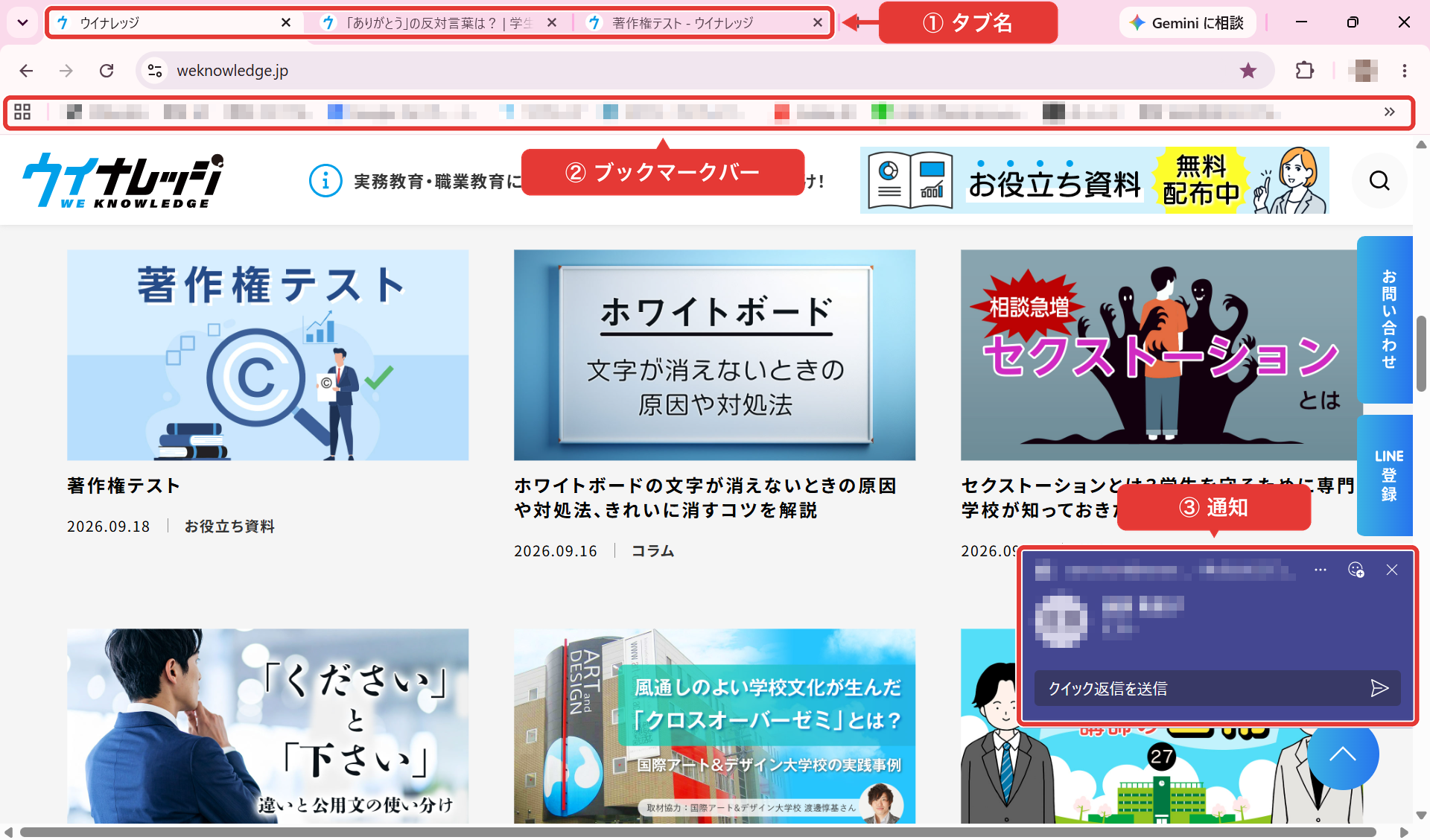Dismiss the notification with its X

coord(1392,570)
